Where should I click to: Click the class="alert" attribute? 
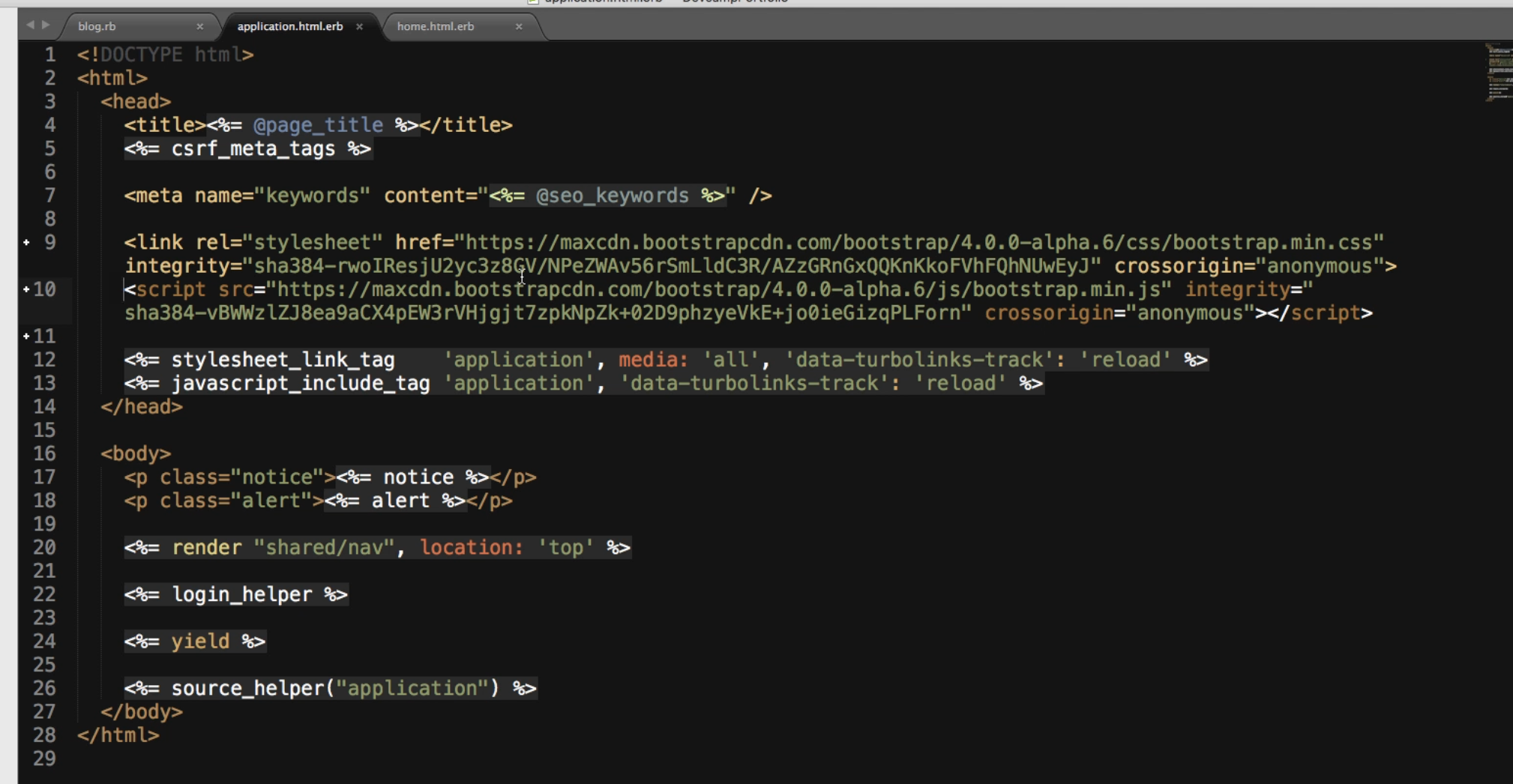pyautogui.click(x=235, y=501)
